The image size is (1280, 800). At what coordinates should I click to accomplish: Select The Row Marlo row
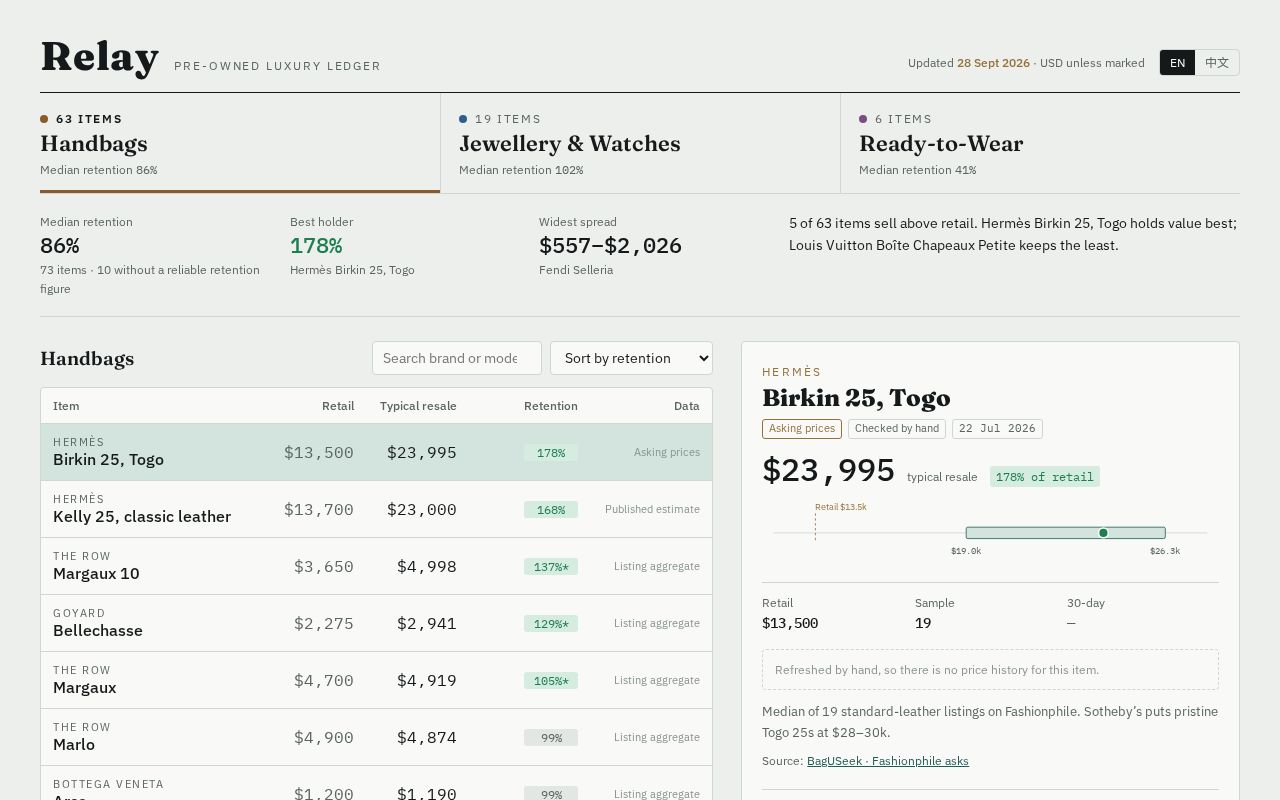[376, 737]
